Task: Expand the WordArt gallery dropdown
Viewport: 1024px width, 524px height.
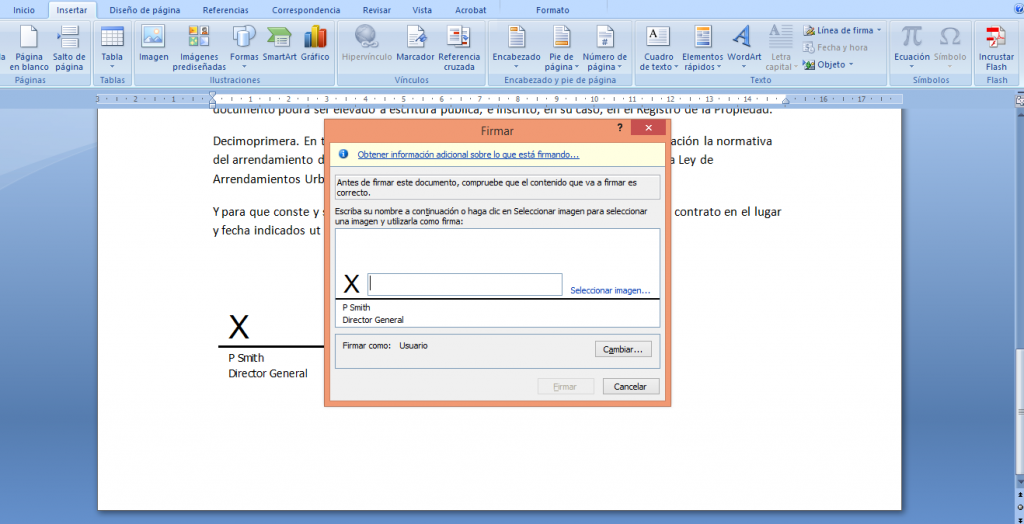Action: click(x=743, y=67)
